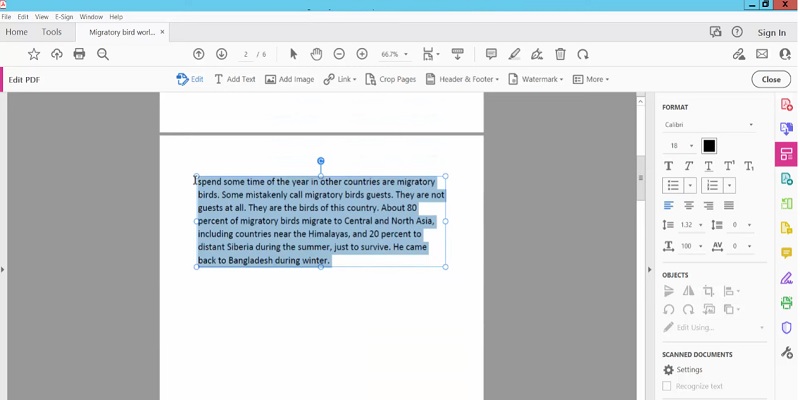Viewport: 800px width, 400px height.
Task: Open the Comment tool in right sidebar
Action: click(x=786, y=254)
